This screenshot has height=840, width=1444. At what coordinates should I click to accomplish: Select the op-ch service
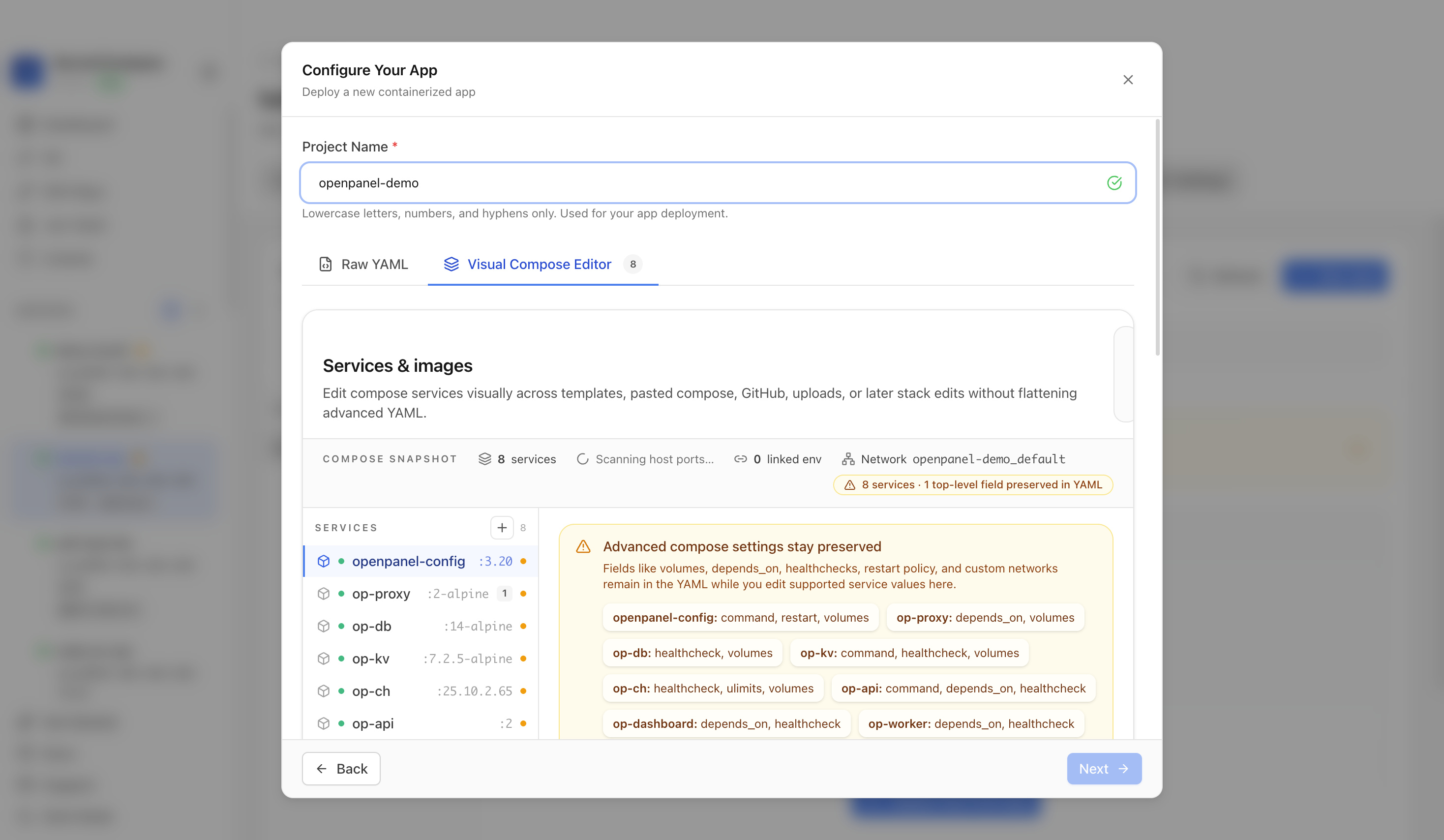click(x=421, y=691)
